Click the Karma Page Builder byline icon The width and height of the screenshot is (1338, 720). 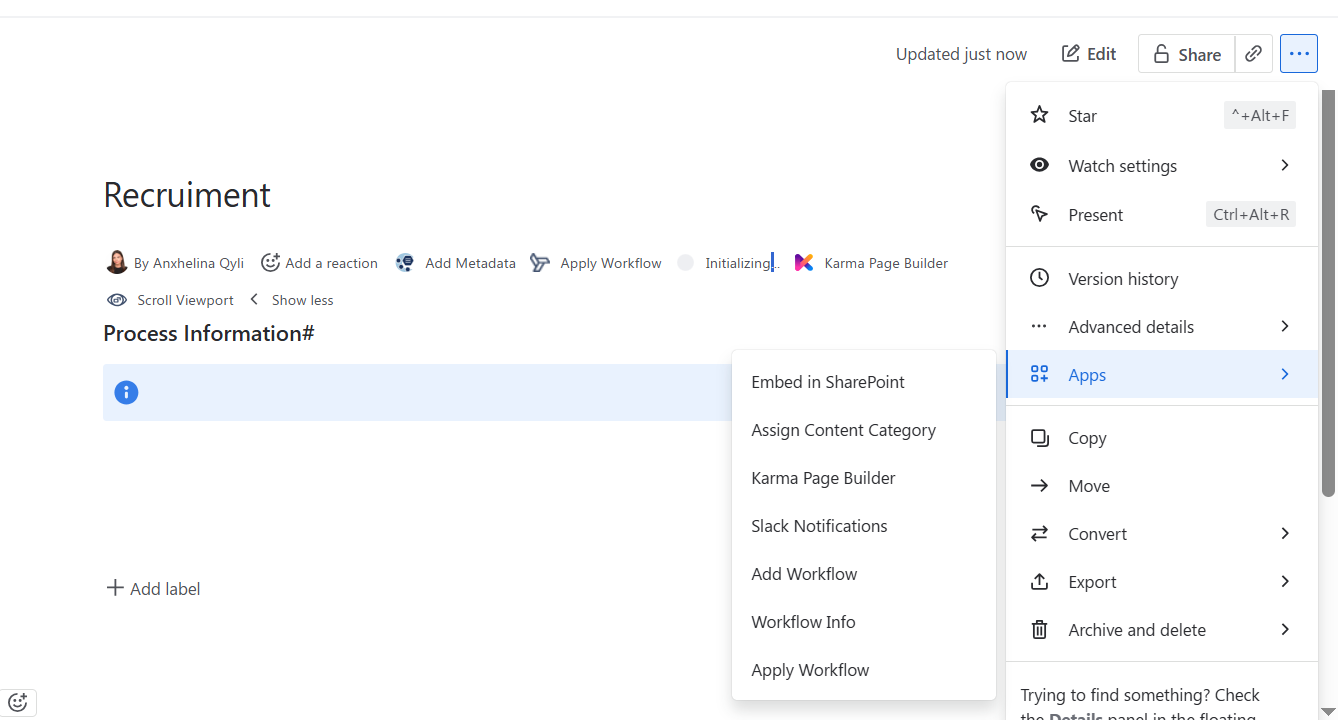tap(804, 263)
